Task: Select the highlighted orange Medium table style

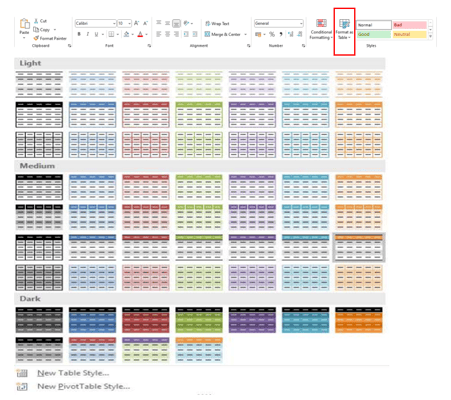Action: (359, 248)
